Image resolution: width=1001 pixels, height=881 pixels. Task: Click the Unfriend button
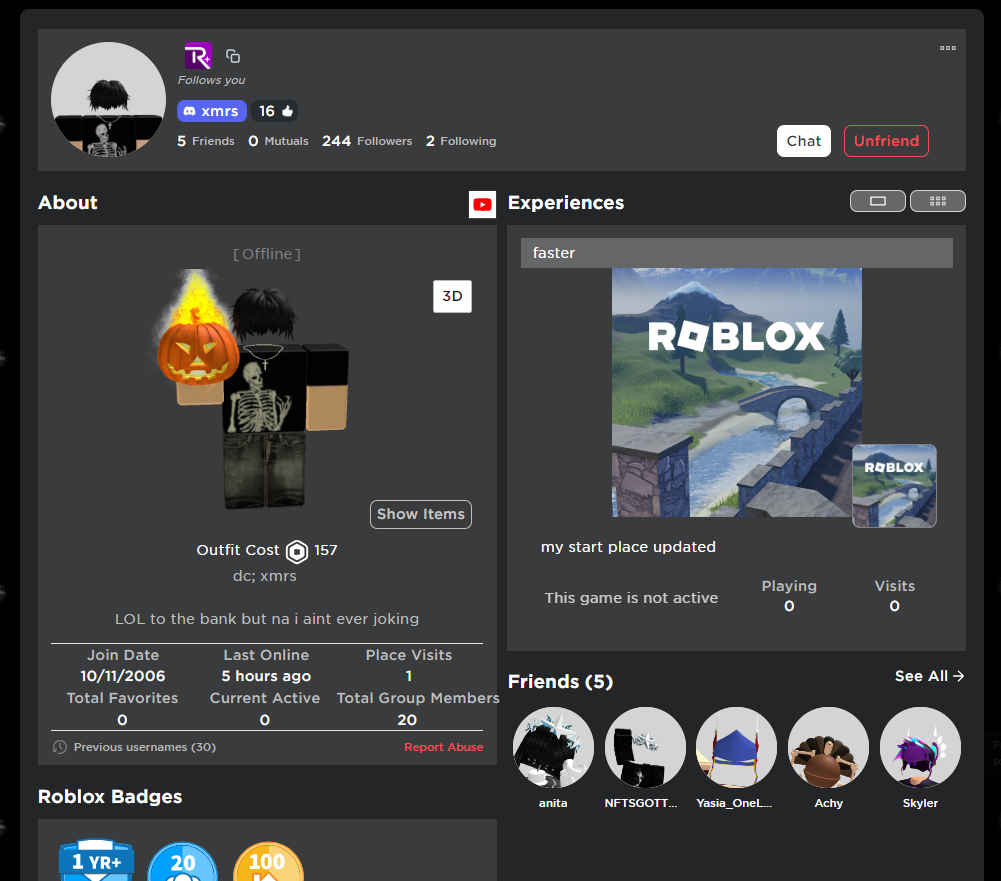pyautogui.click(x=886, y=140)
